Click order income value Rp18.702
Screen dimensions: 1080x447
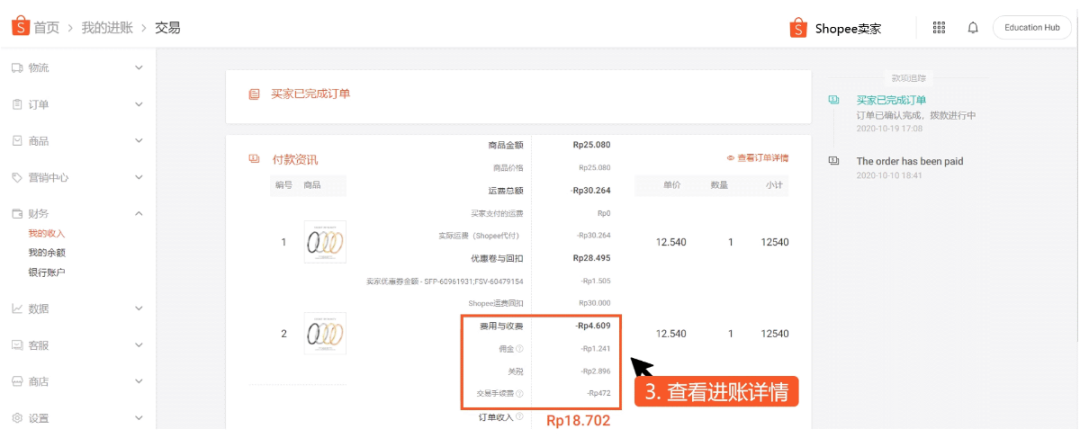579,421
